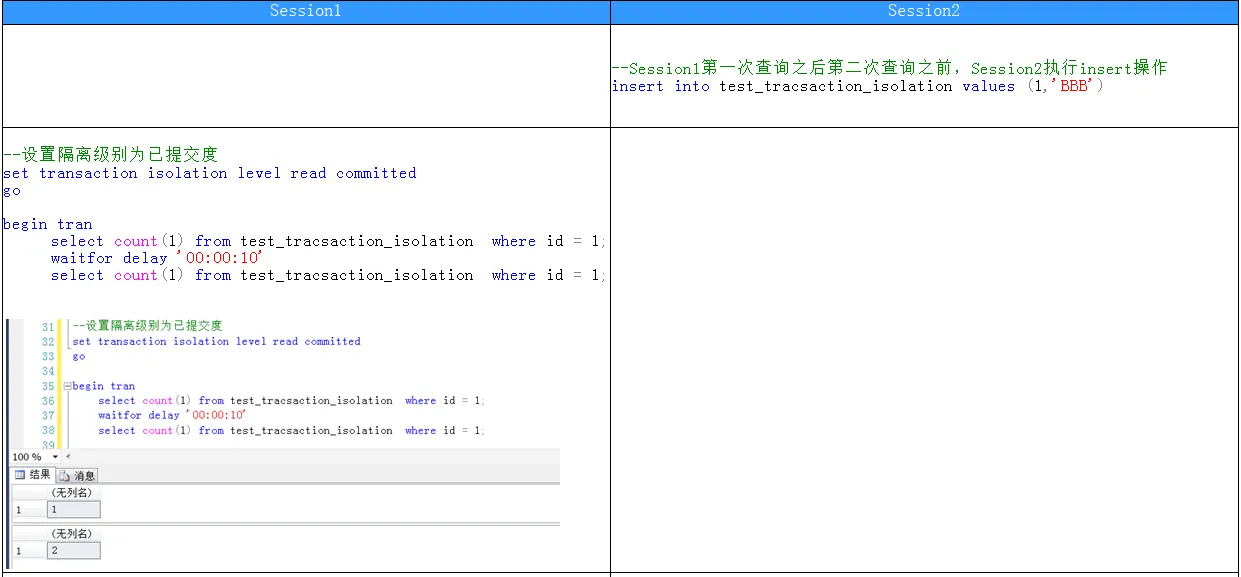Image resolution: width=1241 pixels, height=577 pixels.
Task: Click the 结果 tab grid icon
Action: (x=19, y=475)
